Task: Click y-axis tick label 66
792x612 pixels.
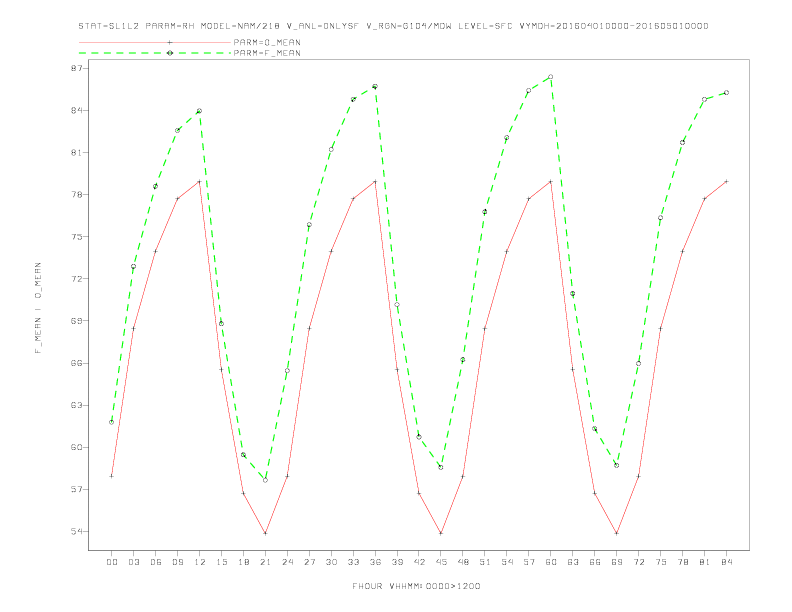Action: (x=77, y=363)
